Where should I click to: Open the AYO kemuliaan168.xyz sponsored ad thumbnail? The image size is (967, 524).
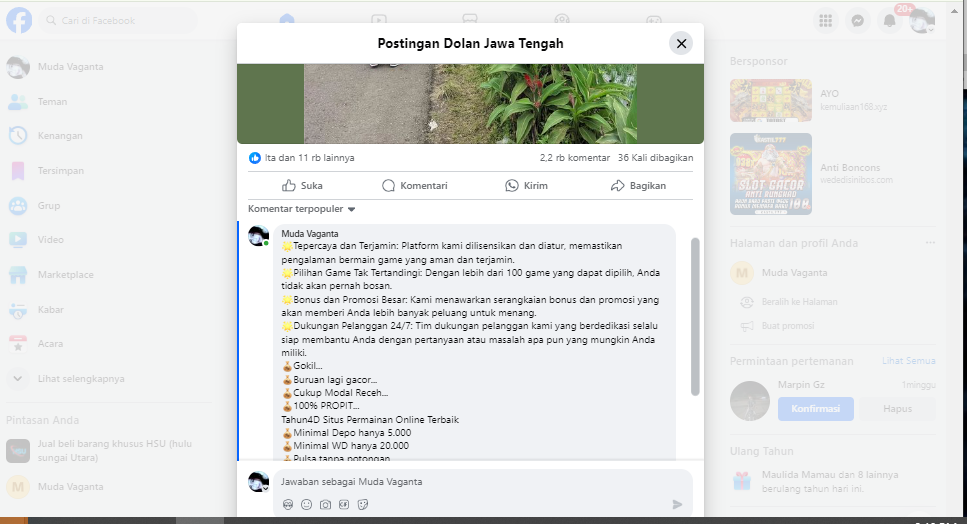[771, 100]
